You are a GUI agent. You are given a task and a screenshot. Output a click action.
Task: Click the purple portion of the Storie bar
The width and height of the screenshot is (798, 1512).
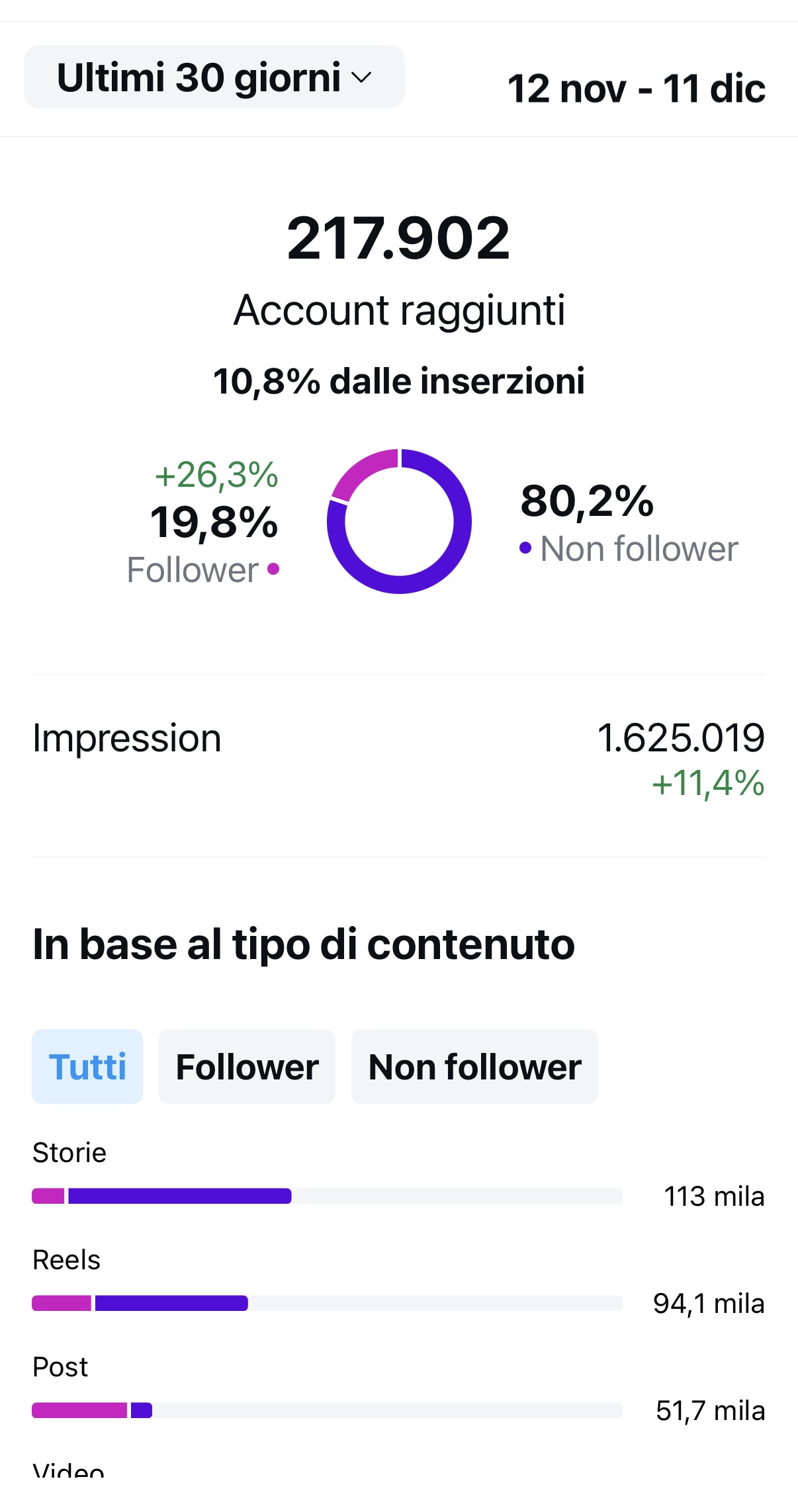click(179, 1196)
